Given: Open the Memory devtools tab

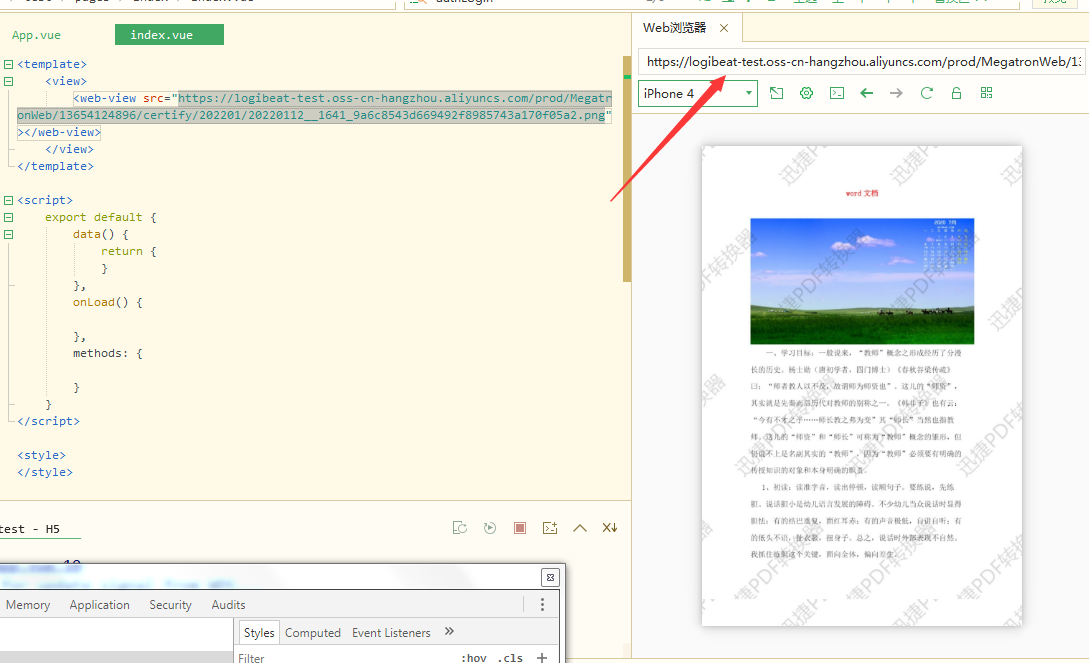Looking at the screenshot, I should click(x=28, y=605).
